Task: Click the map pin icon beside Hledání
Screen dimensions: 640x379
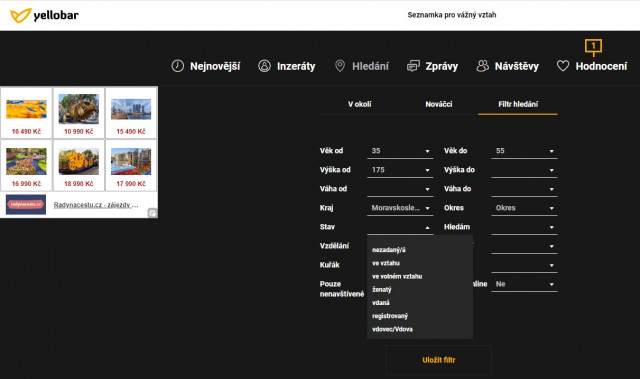Action: [x=340, y=66]
